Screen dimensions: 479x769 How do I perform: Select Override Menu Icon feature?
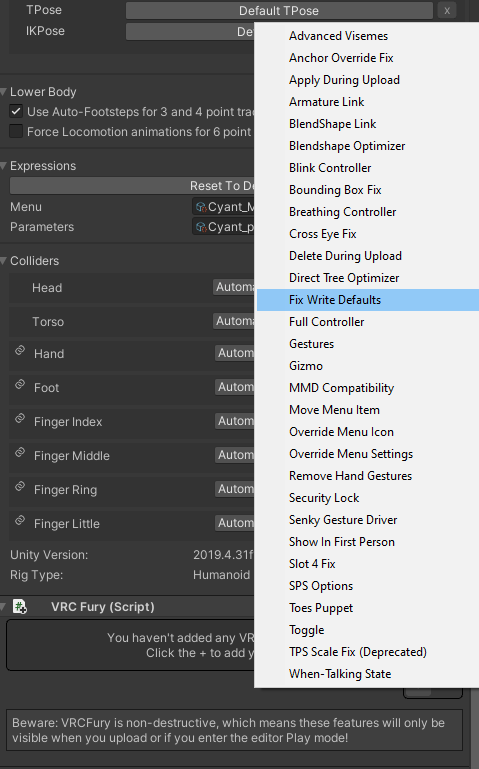(x=368, y=432)
